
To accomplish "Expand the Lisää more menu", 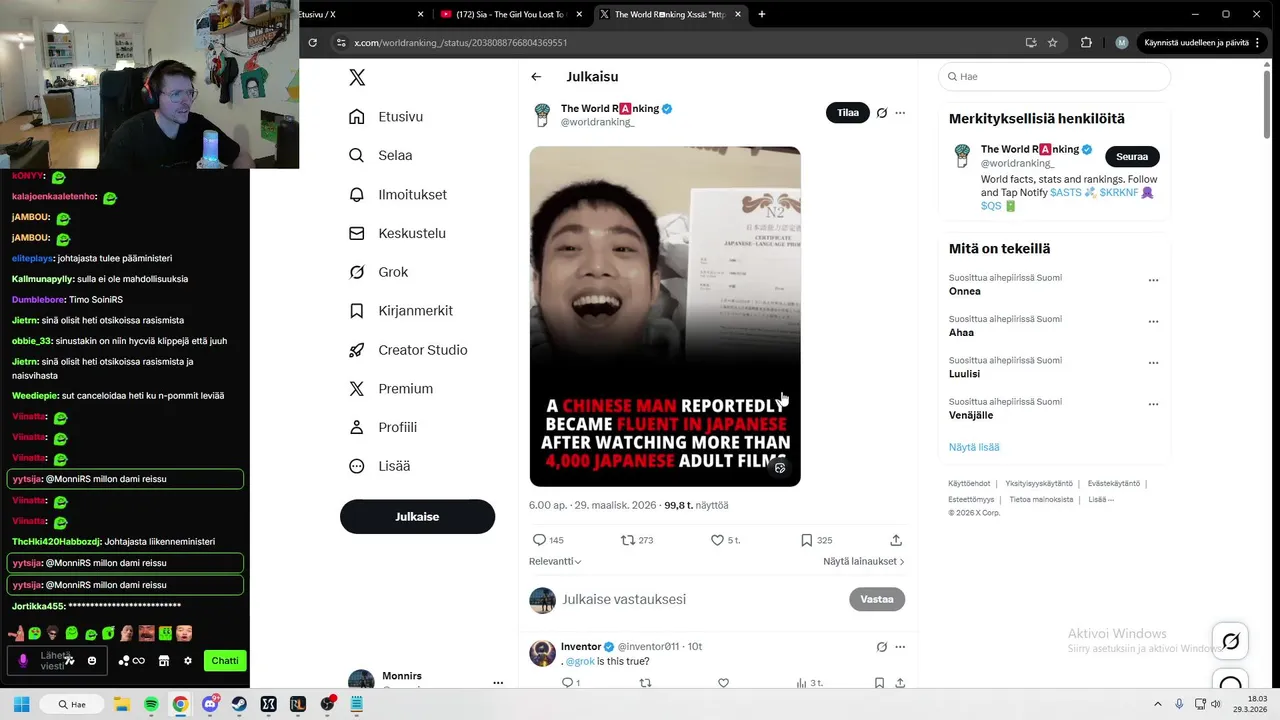I will pos(379,466).
